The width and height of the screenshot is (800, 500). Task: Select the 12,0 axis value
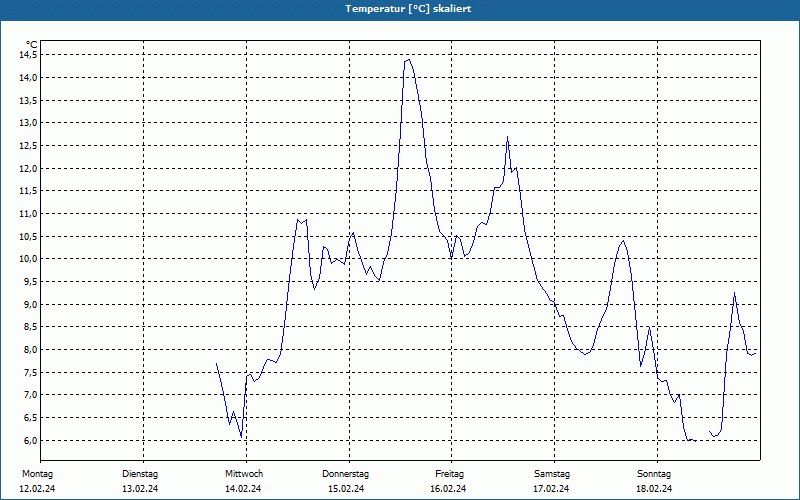[28, 168]
